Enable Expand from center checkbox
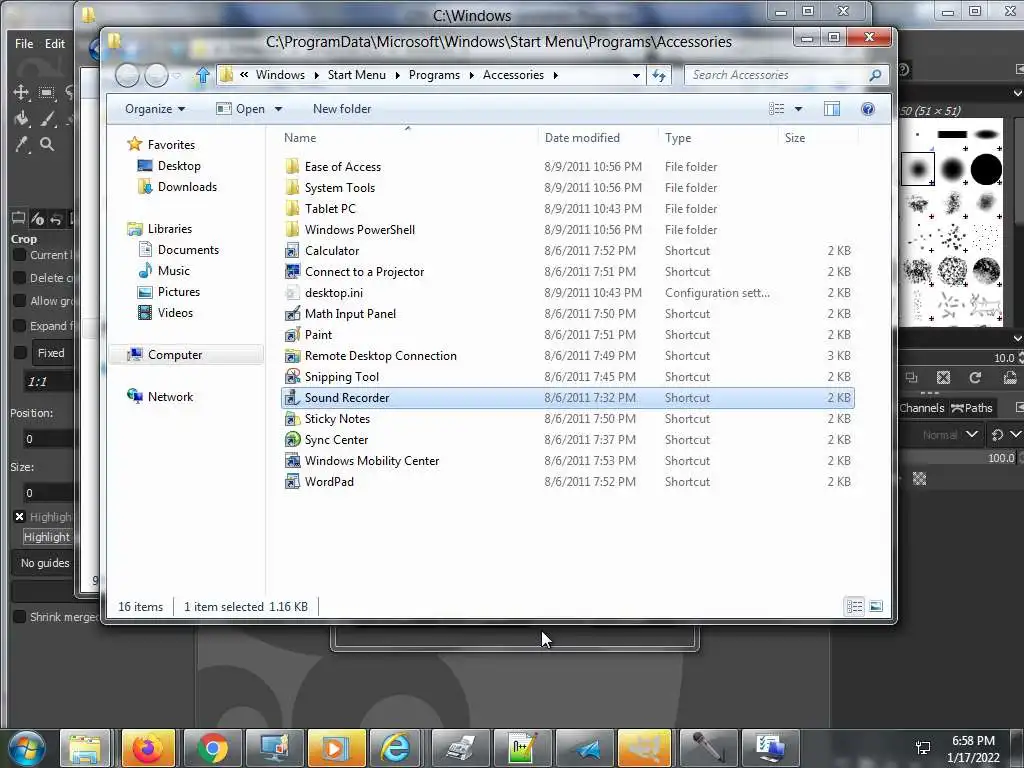The width and height of the screenshot is (1024, 768). click(19, 325)
